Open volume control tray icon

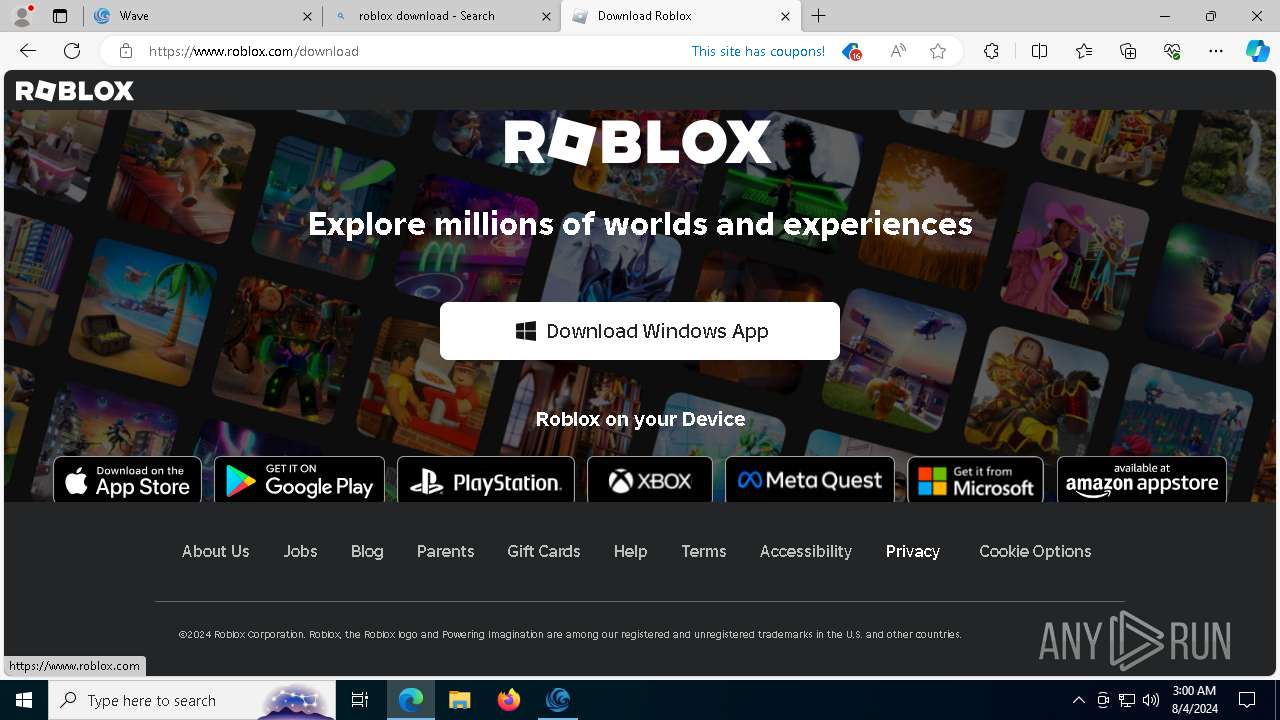pyautogui.click(x=1151, y=700)
